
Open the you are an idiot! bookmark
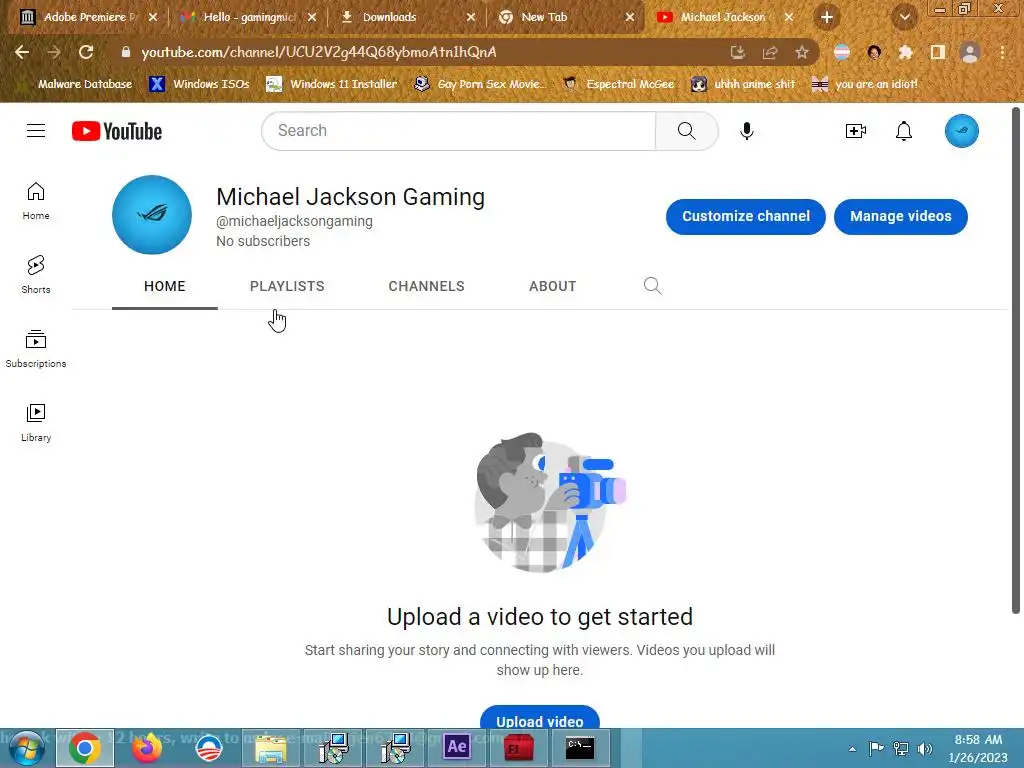click(x=864, y=84)
